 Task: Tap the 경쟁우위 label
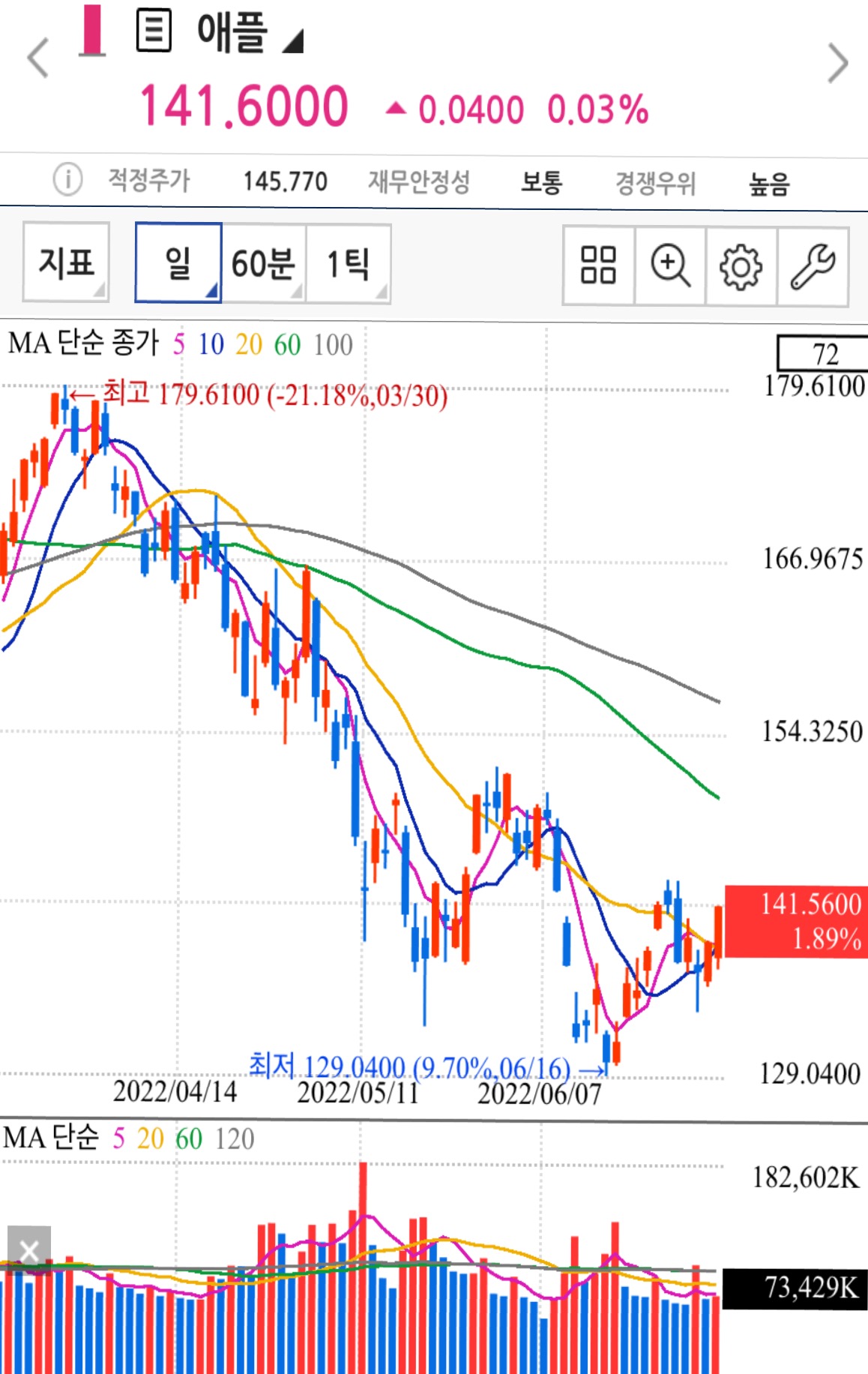(655, 183)
